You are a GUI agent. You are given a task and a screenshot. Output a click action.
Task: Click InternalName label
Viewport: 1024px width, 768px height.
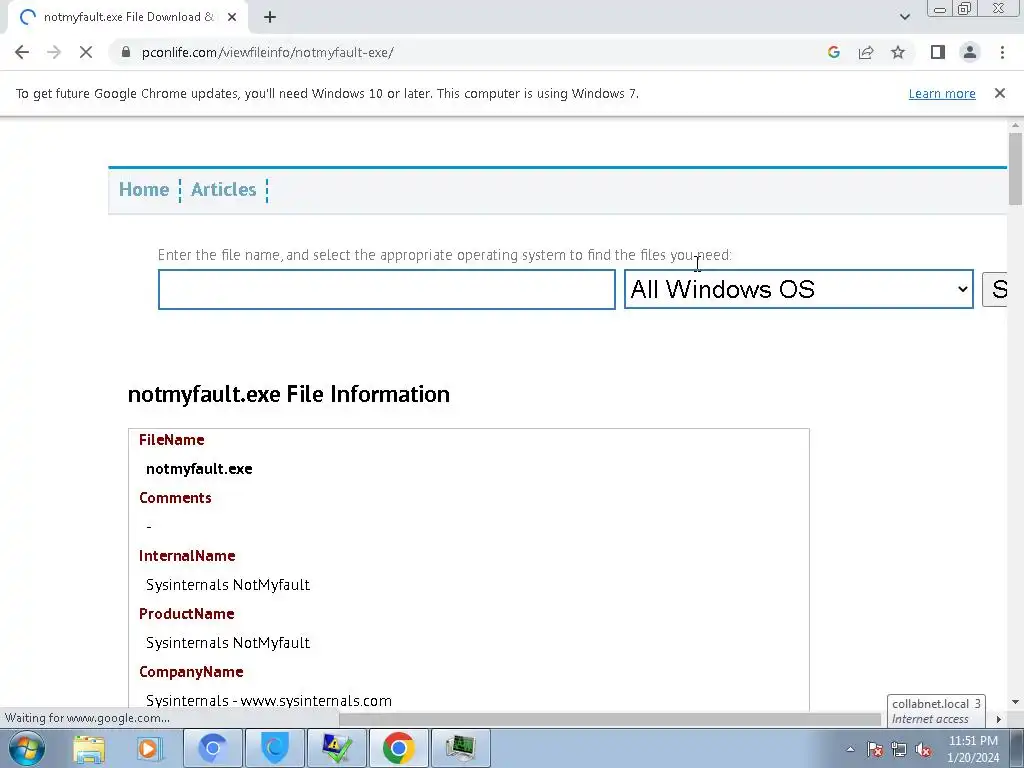click(x=187, y=556)
